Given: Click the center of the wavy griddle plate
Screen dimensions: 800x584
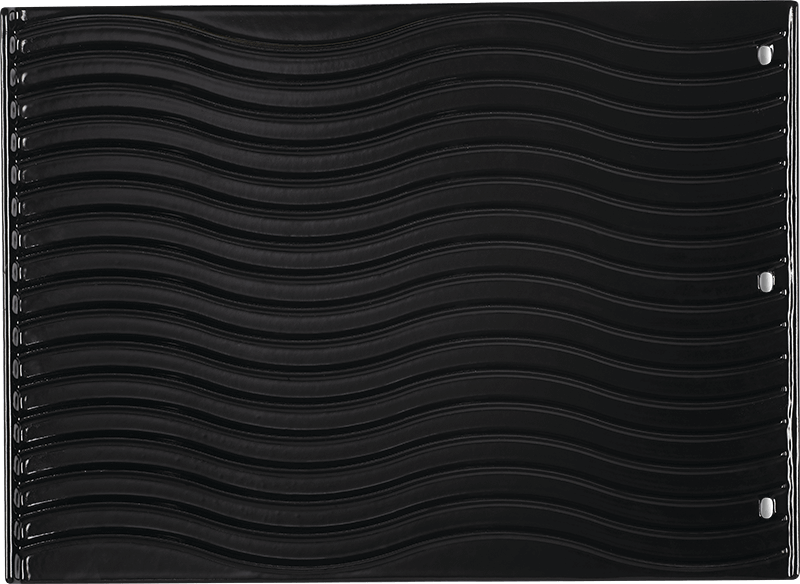Looking at the screenshot, I should [400, 292].
